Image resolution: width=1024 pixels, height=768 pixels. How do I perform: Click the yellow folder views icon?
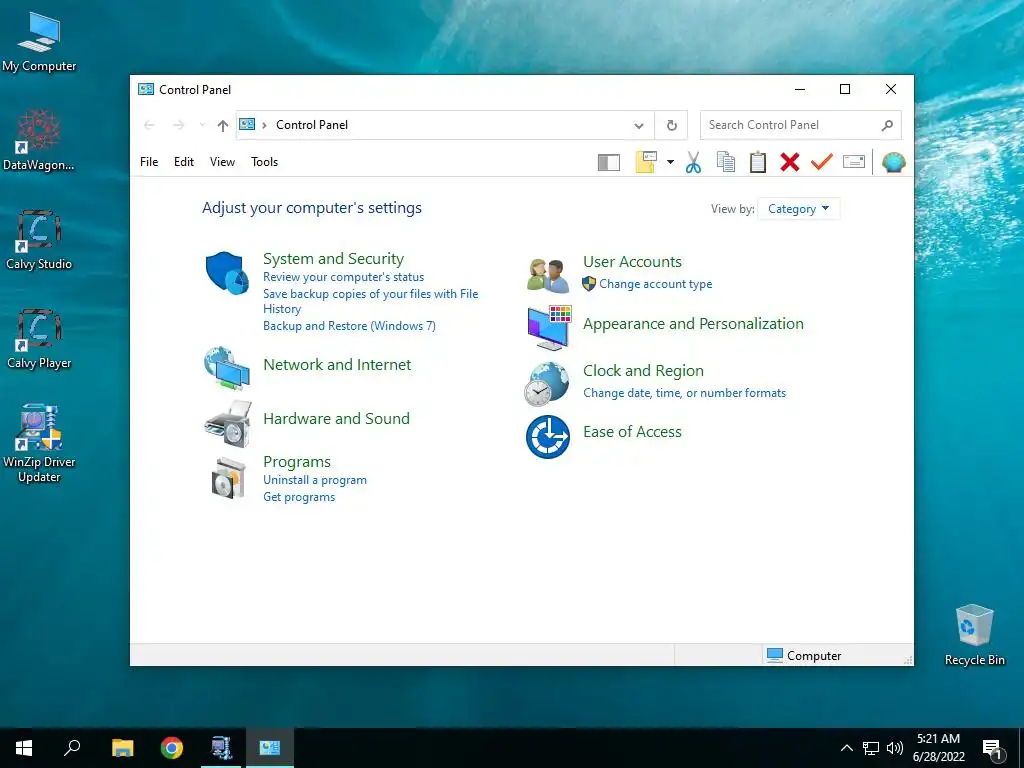click(x=646, y=162)
